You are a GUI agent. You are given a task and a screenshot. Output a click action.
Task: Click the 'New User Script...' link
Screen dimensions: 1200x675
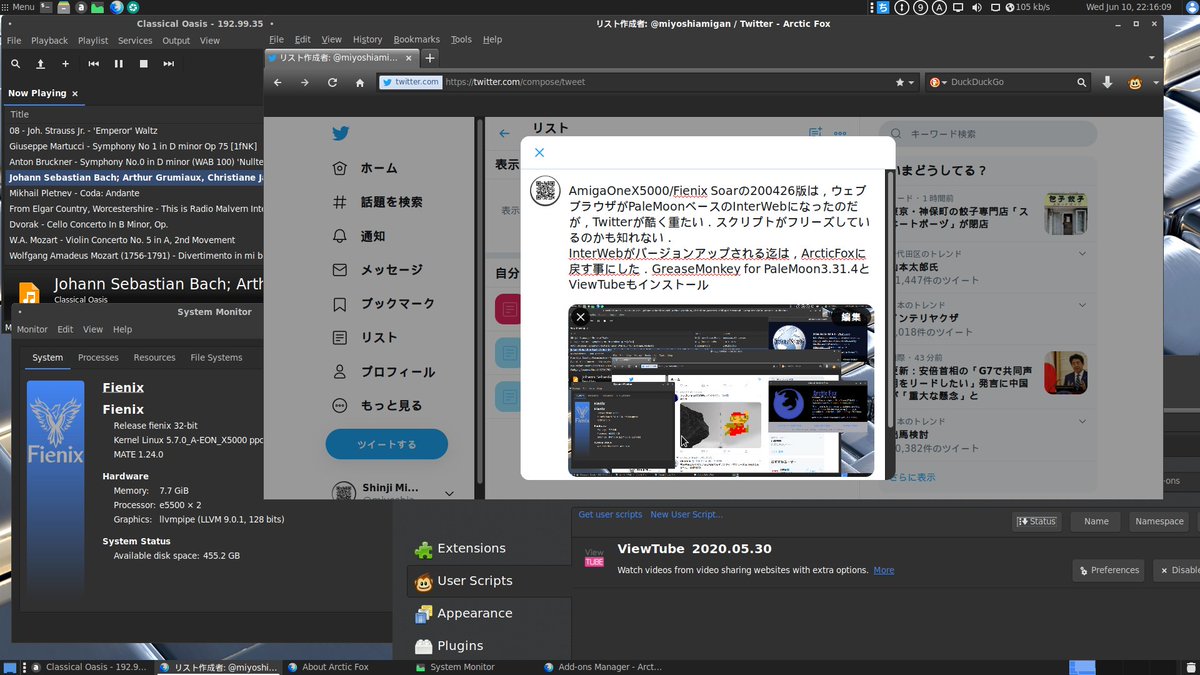point(686,514)
